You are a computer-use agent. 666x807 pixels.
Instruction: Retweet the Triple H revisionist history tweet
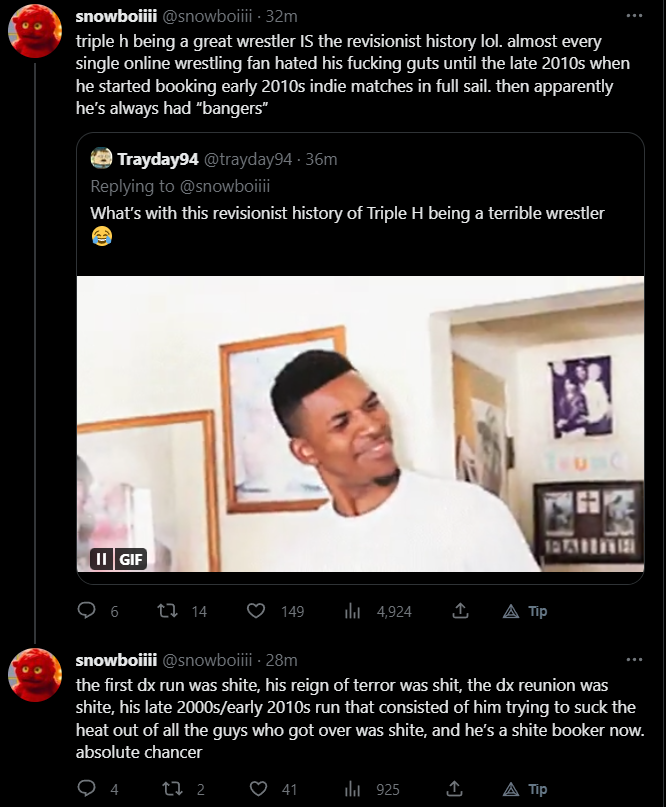pos(169,610)
